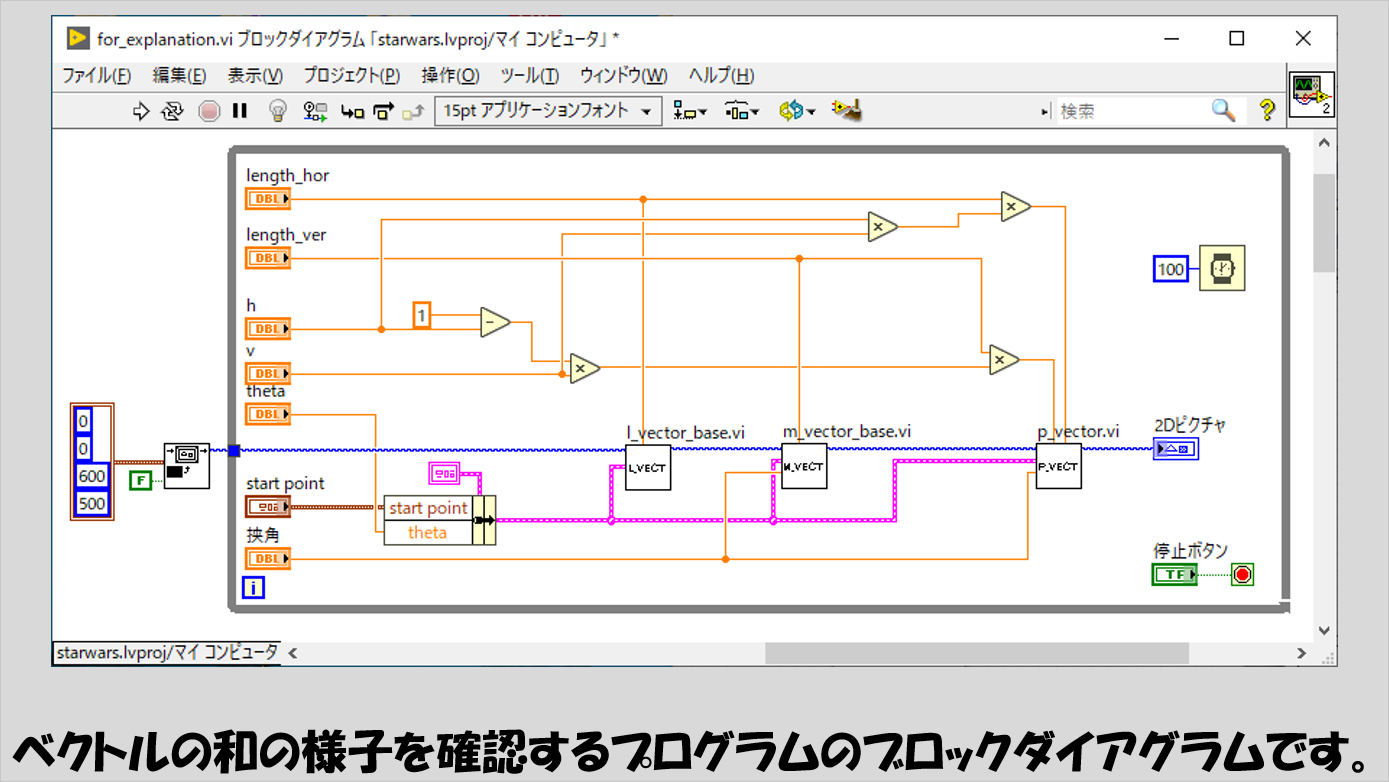Click the 検索 search field
Viewport: 1389px width, 782px height.
(x=1130, y=112)
